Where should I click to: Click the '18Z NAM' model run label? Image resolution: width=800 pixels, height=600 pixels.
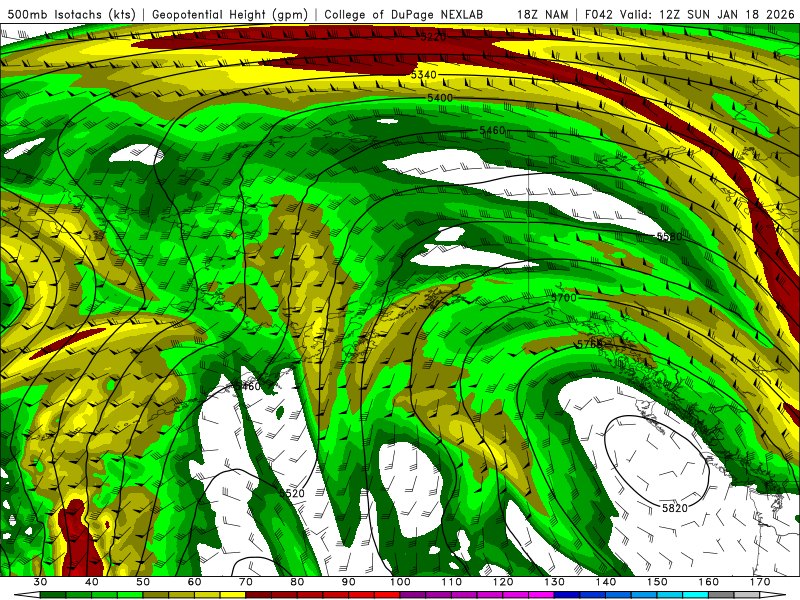542,14
